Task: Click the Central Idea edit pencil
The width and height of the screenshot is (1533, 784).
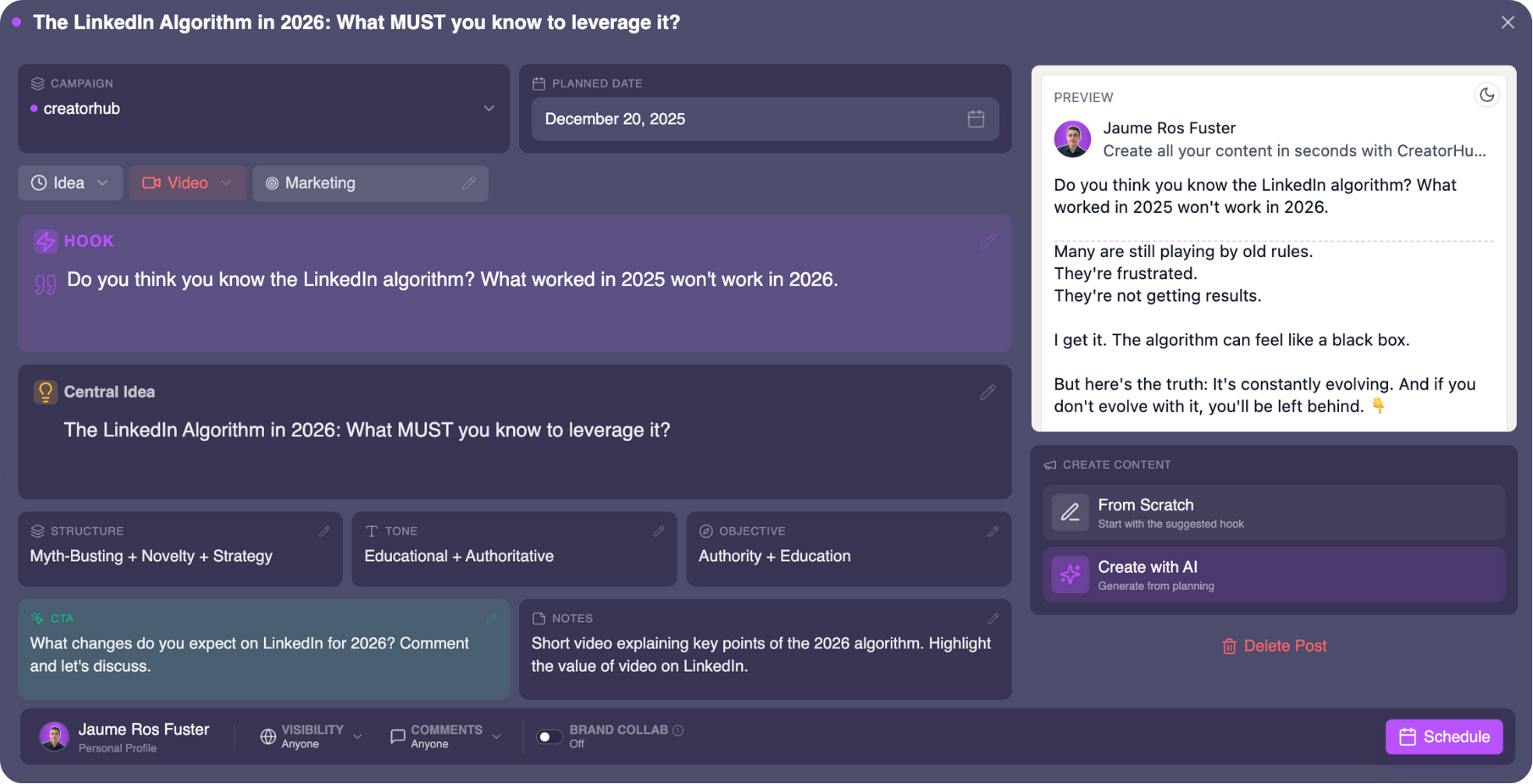Action: coord(987,392)
